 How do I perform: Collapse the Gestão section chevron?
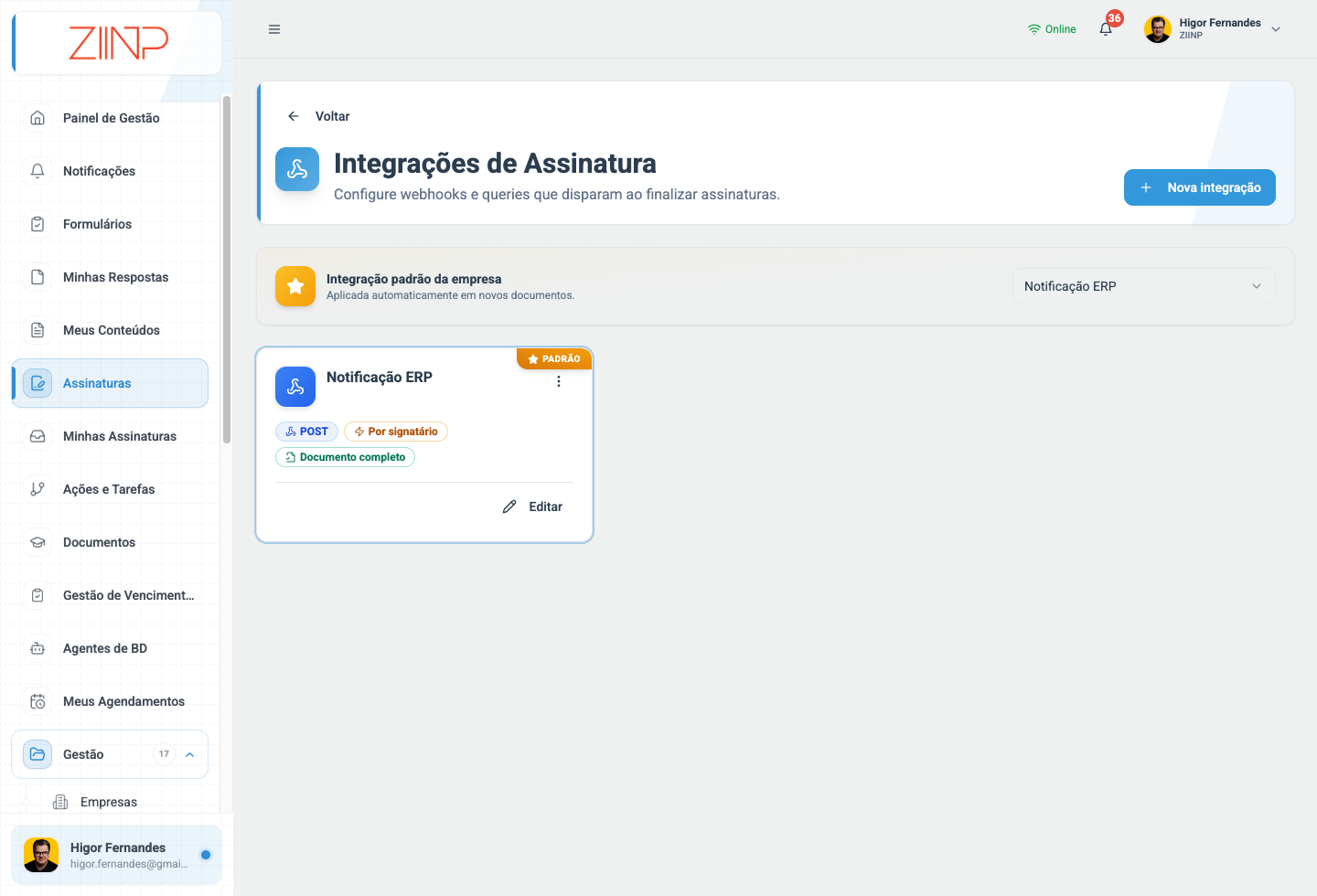(190, 754)
